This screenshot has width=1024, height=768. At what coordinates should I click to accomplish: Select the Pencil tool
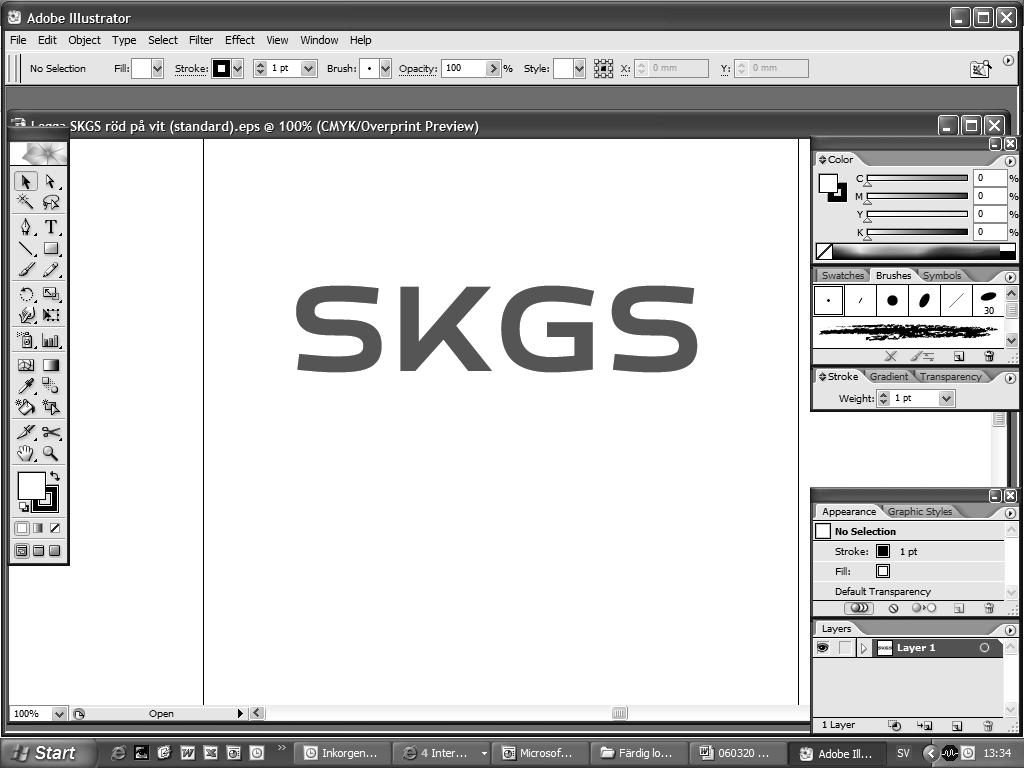[50, 270]
